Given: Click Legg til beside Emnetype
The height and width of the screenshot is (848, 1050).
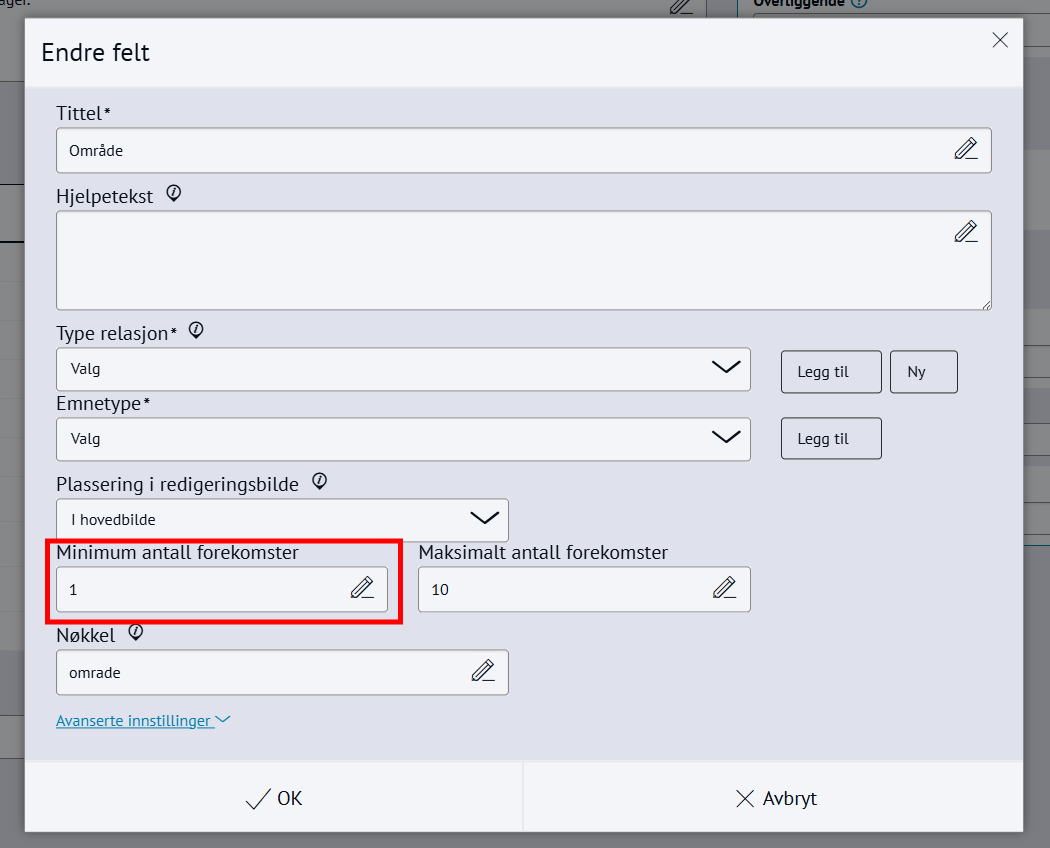Looking at the screenshot, I should click(x=831, y=439).
